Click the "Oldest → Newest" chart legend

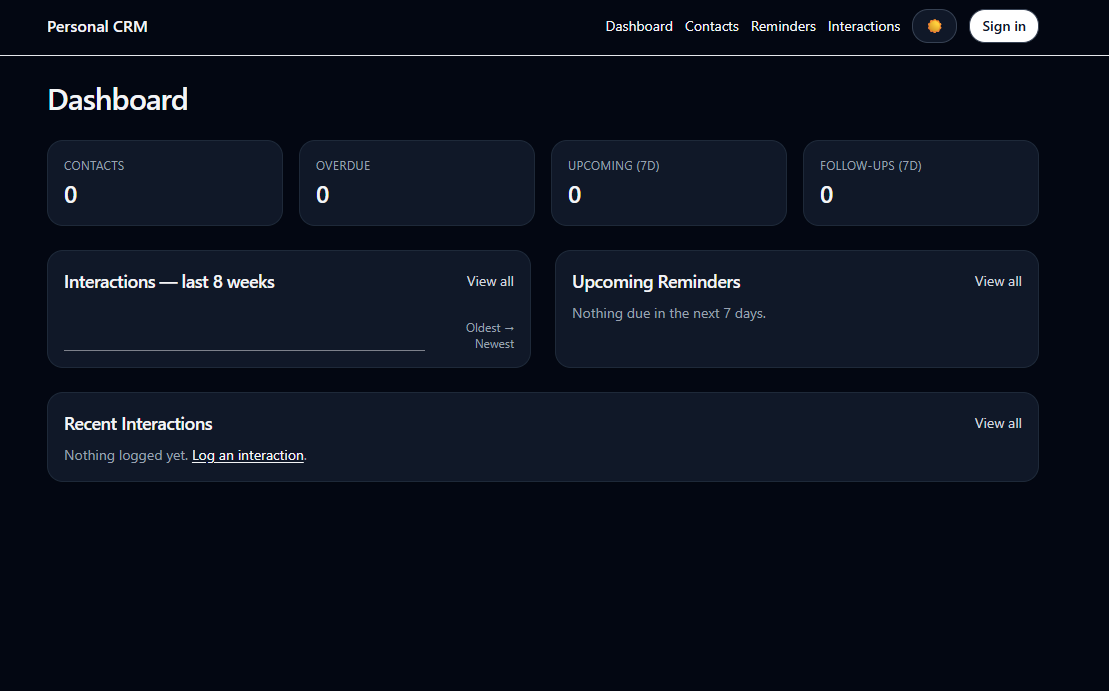(x=491, y=336)
